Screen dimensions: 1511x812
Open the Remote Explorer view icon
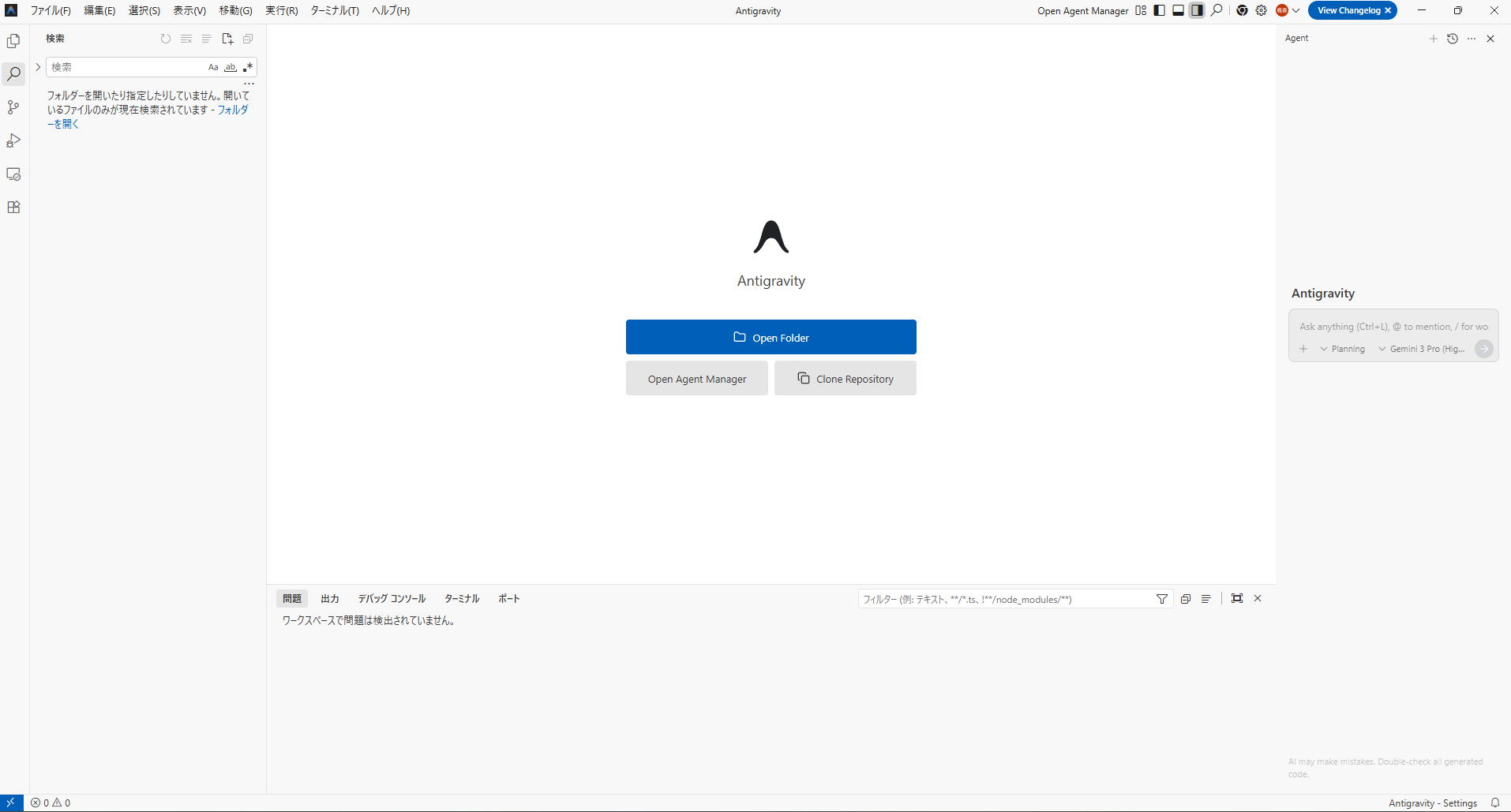tap(13, 174)
